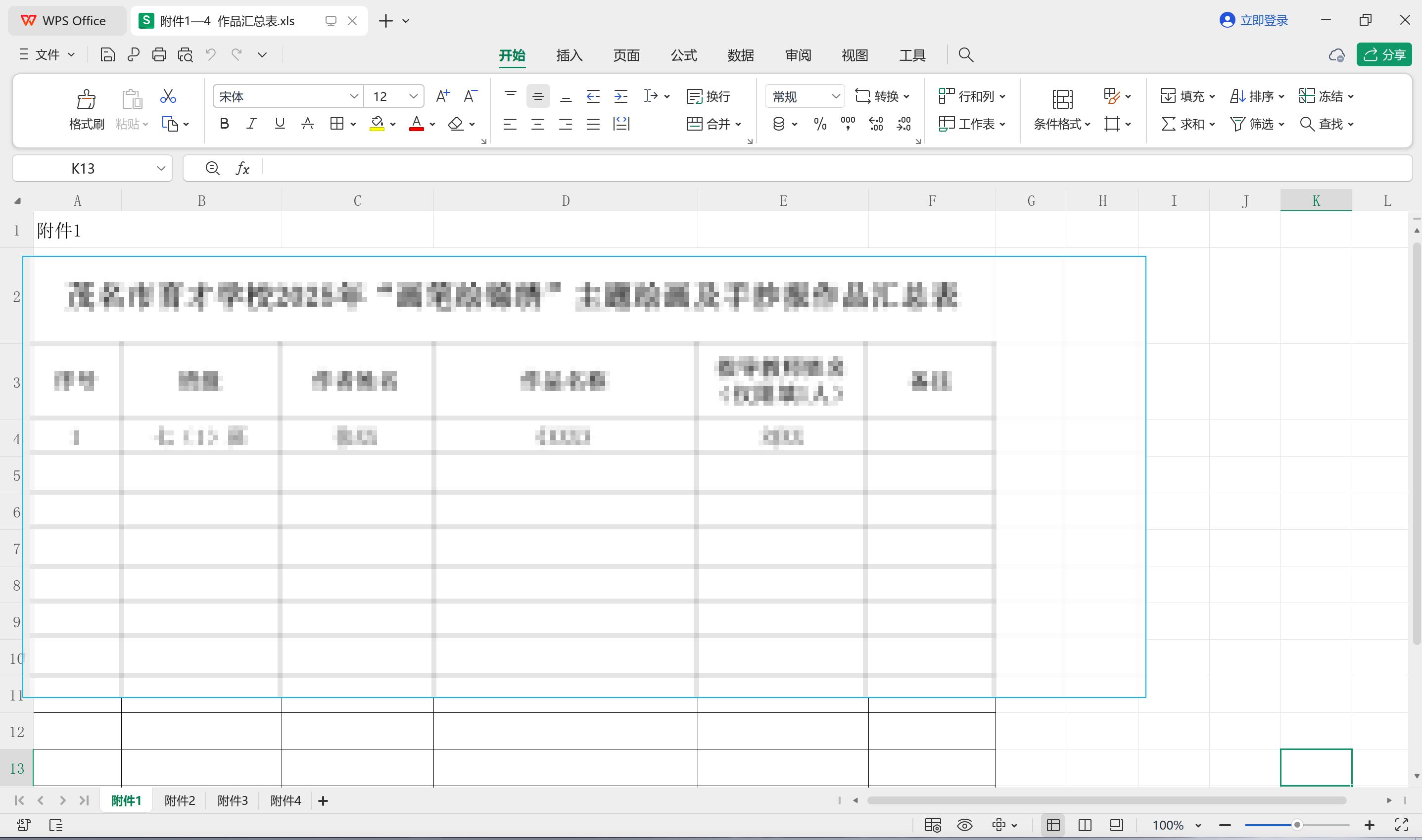Toggle Underline formatting
This screenshot has width=1422, height=840.
point(280,123)
